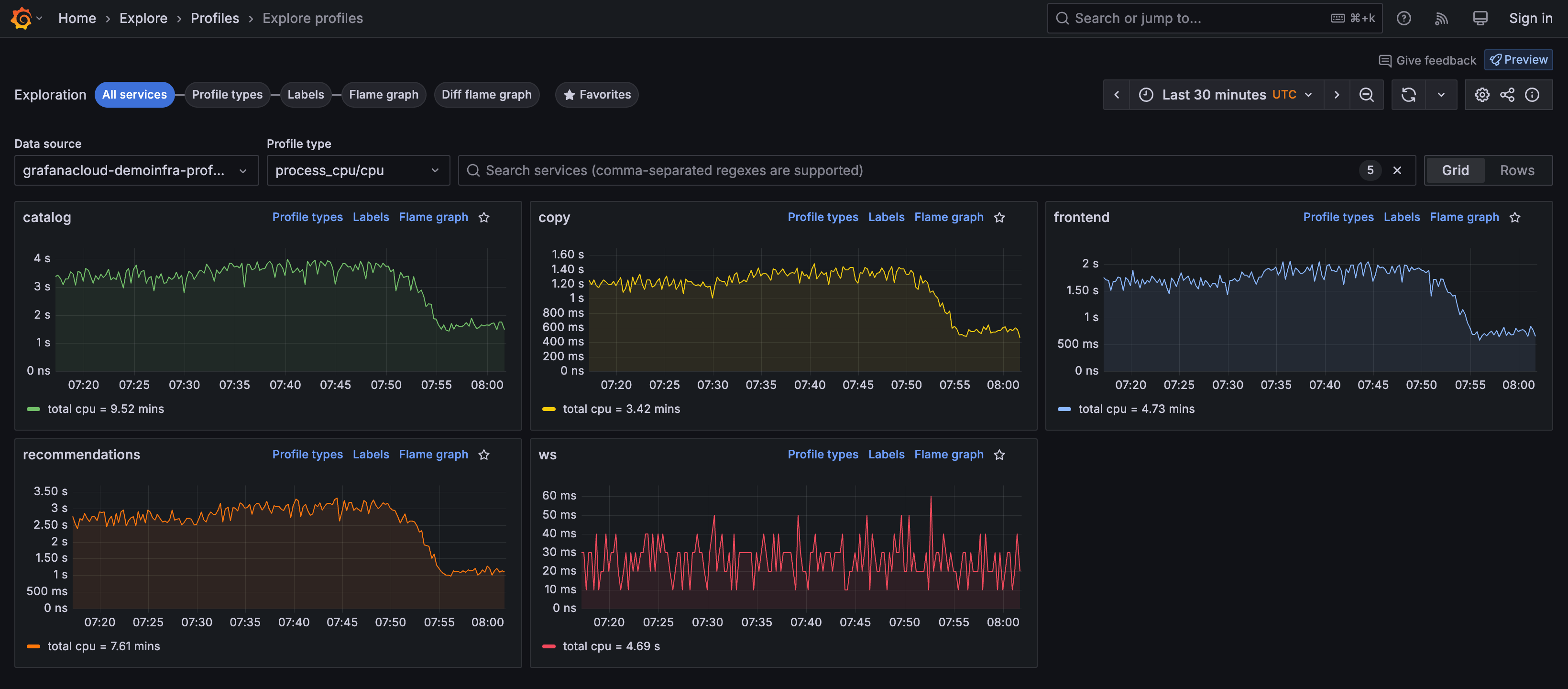The image size is (1568, 689).
Task: Focus the Search or jump to field
Action: click(1214, 18)
